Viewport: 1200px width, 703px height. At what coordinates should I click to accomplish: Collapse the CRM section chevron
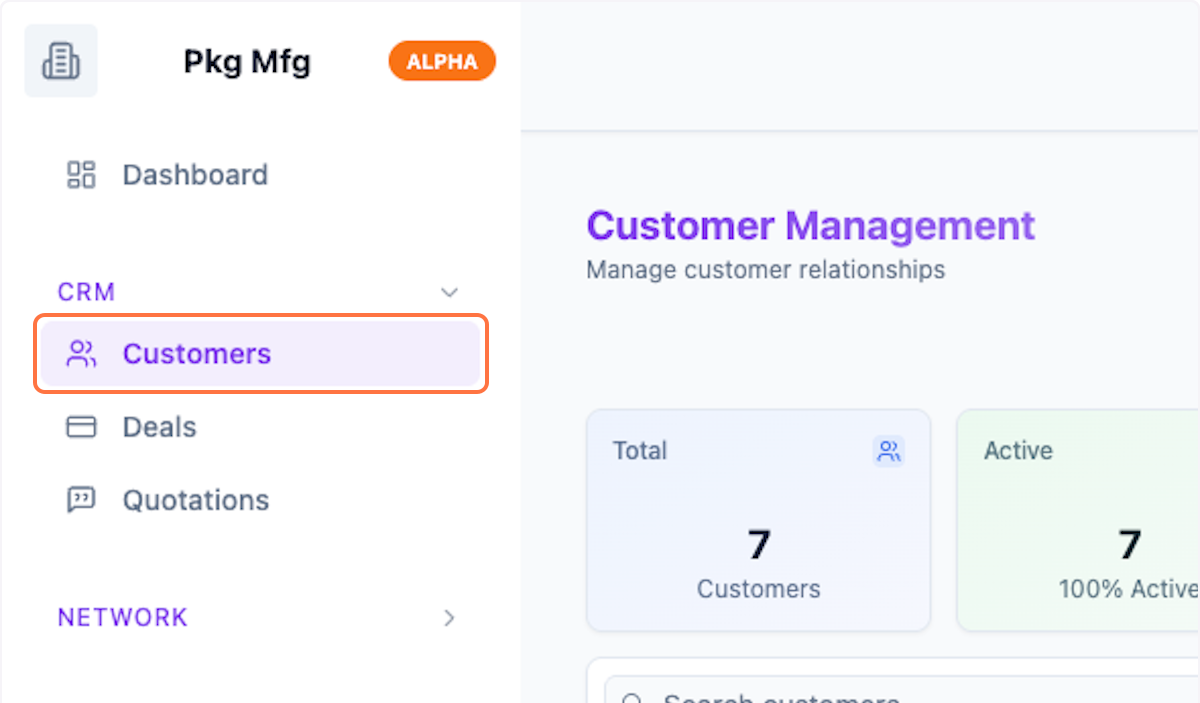point(450,292)
